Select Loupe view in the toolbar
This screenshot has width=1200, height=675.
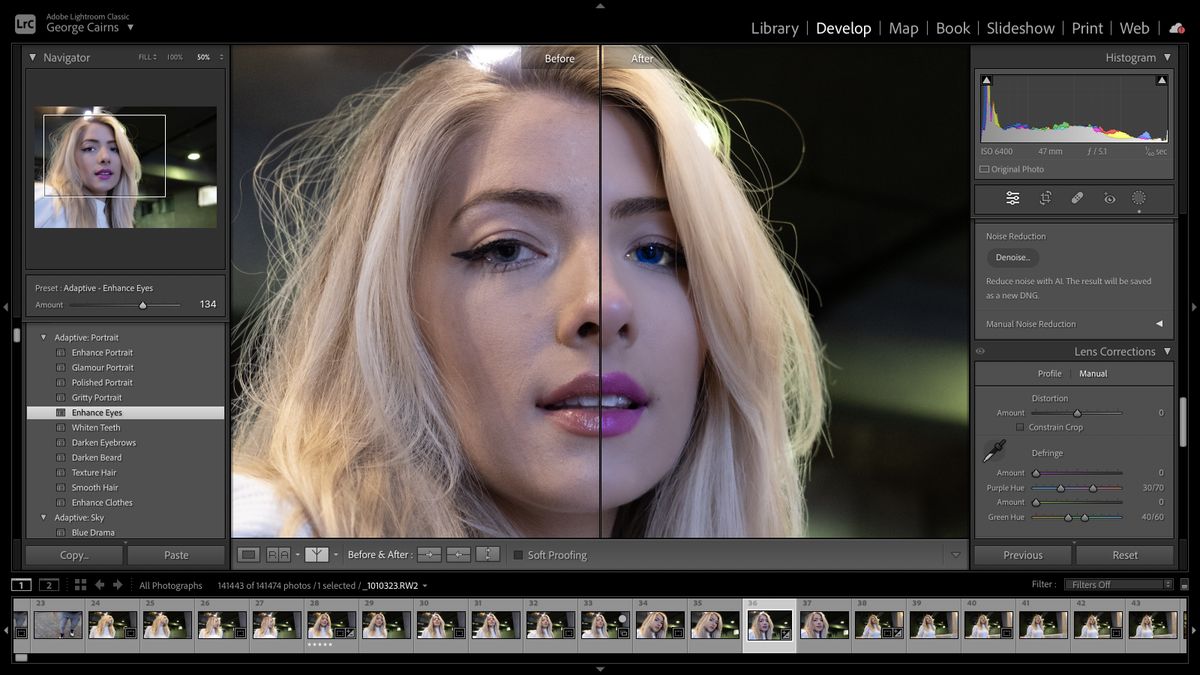tap(250, 554)
